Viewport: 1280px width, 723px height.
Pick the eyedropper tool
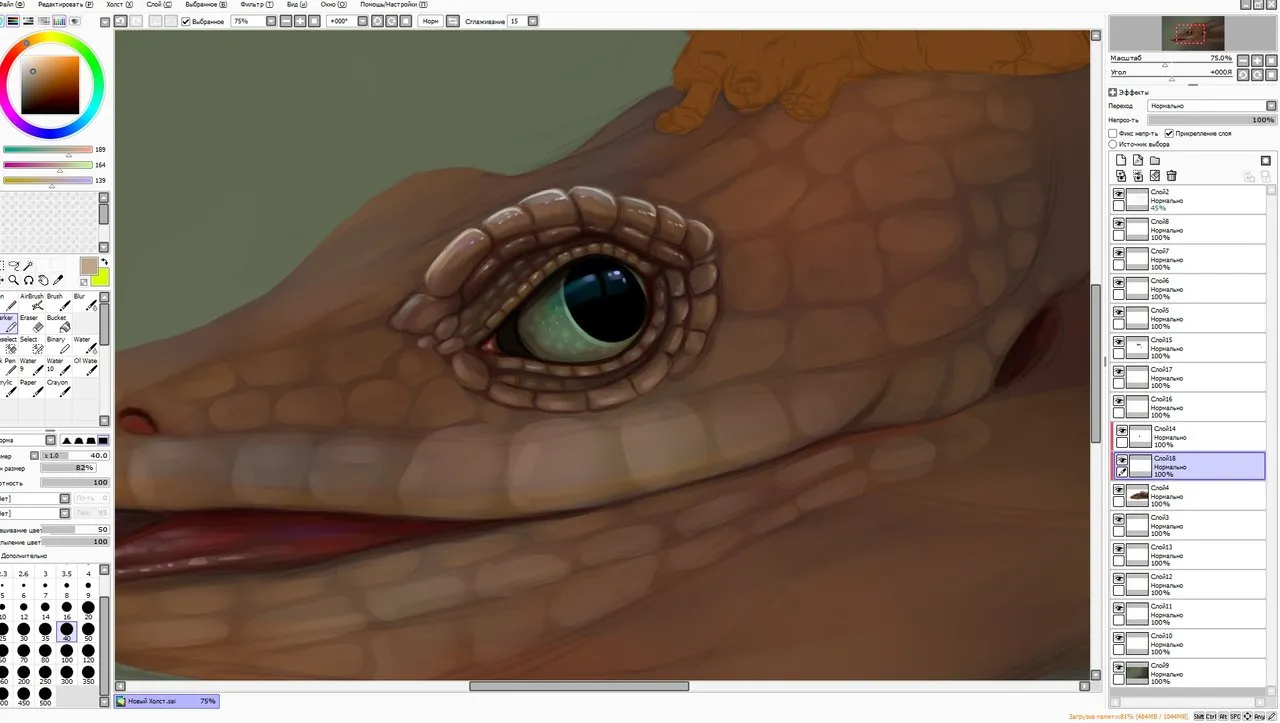(59, 280)
